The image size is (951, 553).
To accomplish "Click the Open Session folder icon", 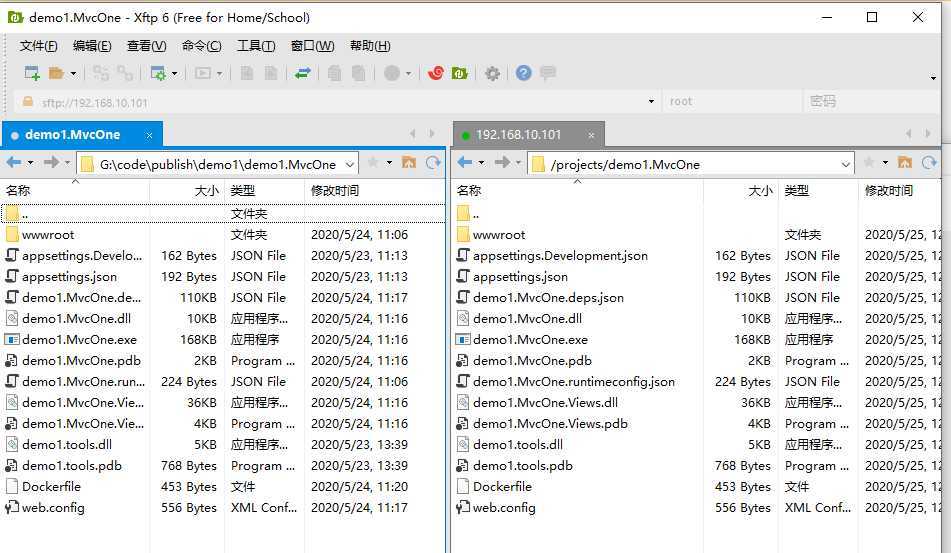I will (56, 73).
